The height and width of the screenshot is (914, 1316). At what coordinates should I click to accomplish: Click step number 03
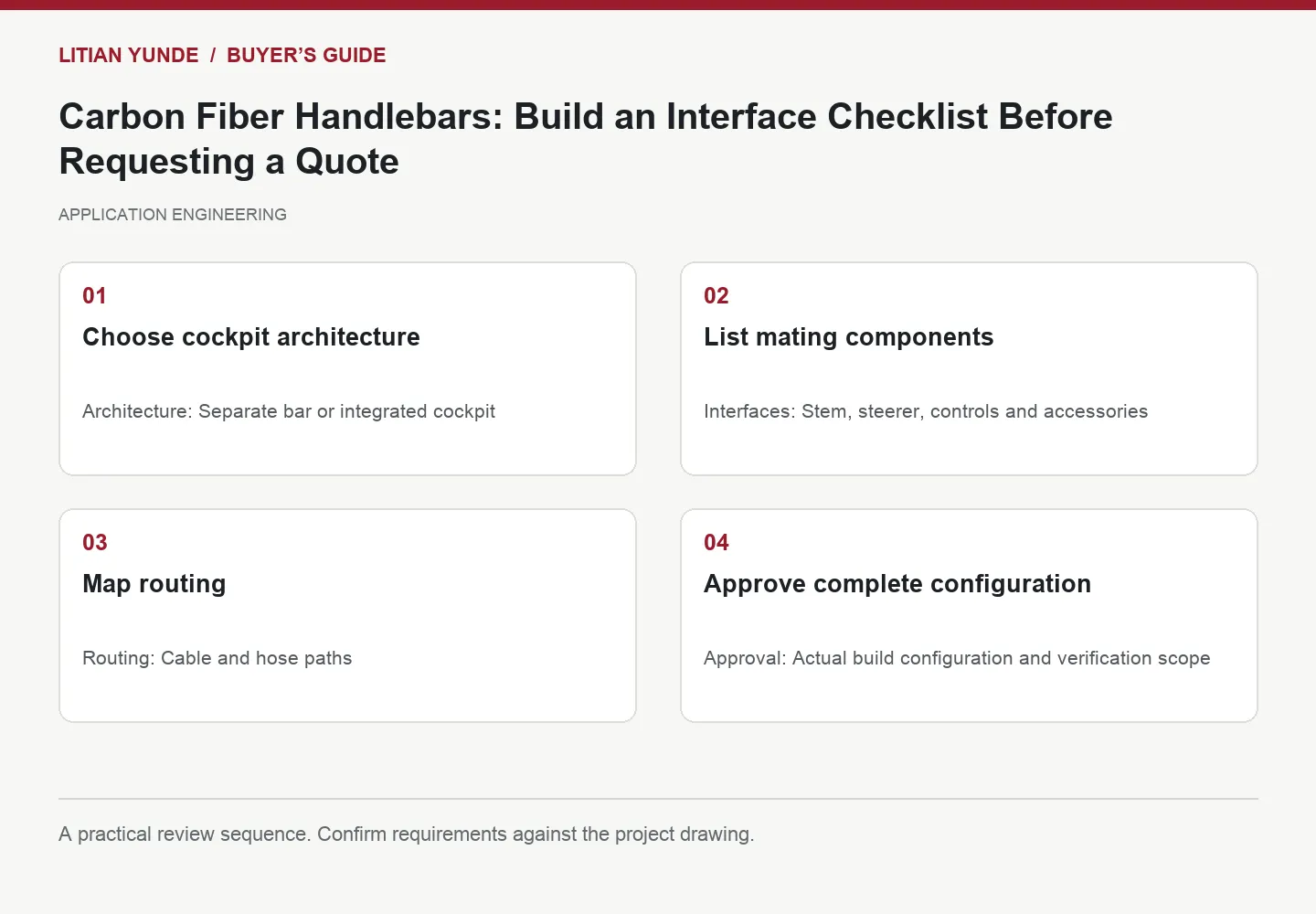click(95, 543)
